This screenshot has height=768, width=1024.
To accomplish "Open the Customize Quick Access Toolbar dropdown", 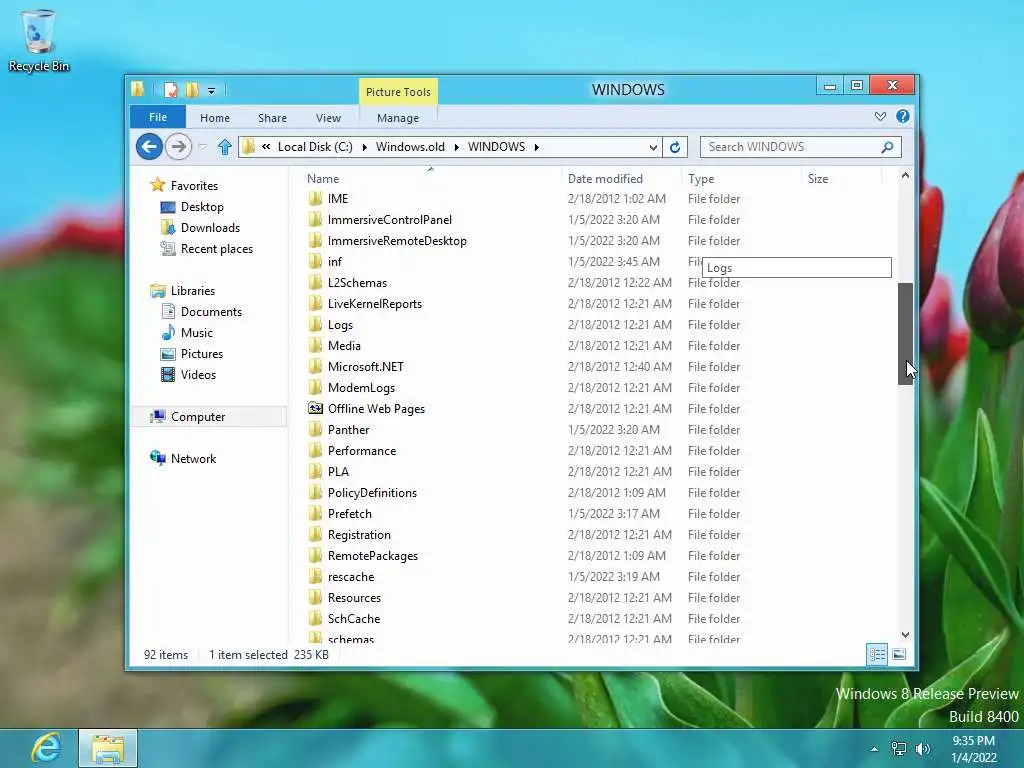I will tap(212, 91).
